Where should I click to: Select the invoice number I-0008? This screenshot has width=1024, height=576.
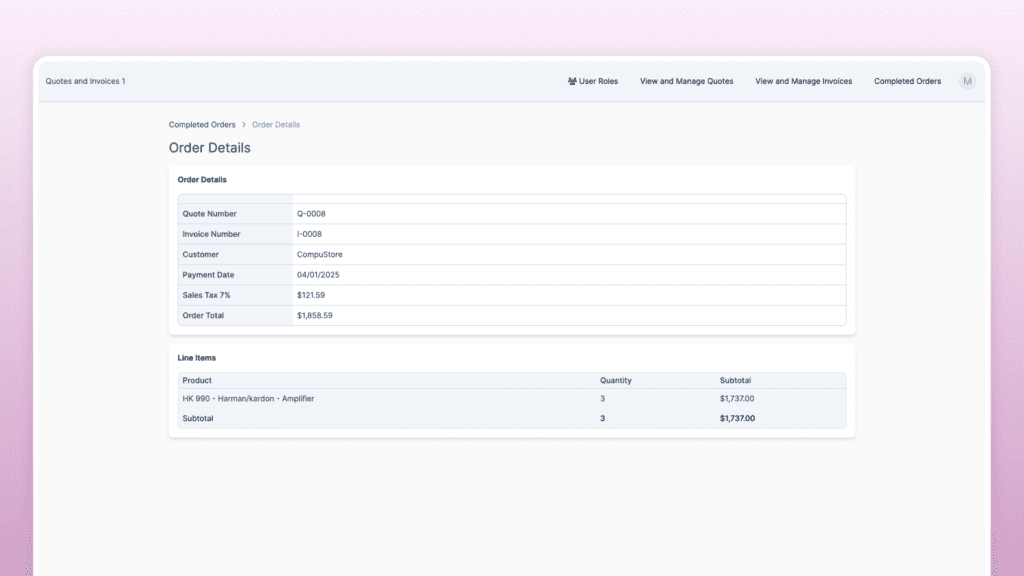[x=310, y=234]
